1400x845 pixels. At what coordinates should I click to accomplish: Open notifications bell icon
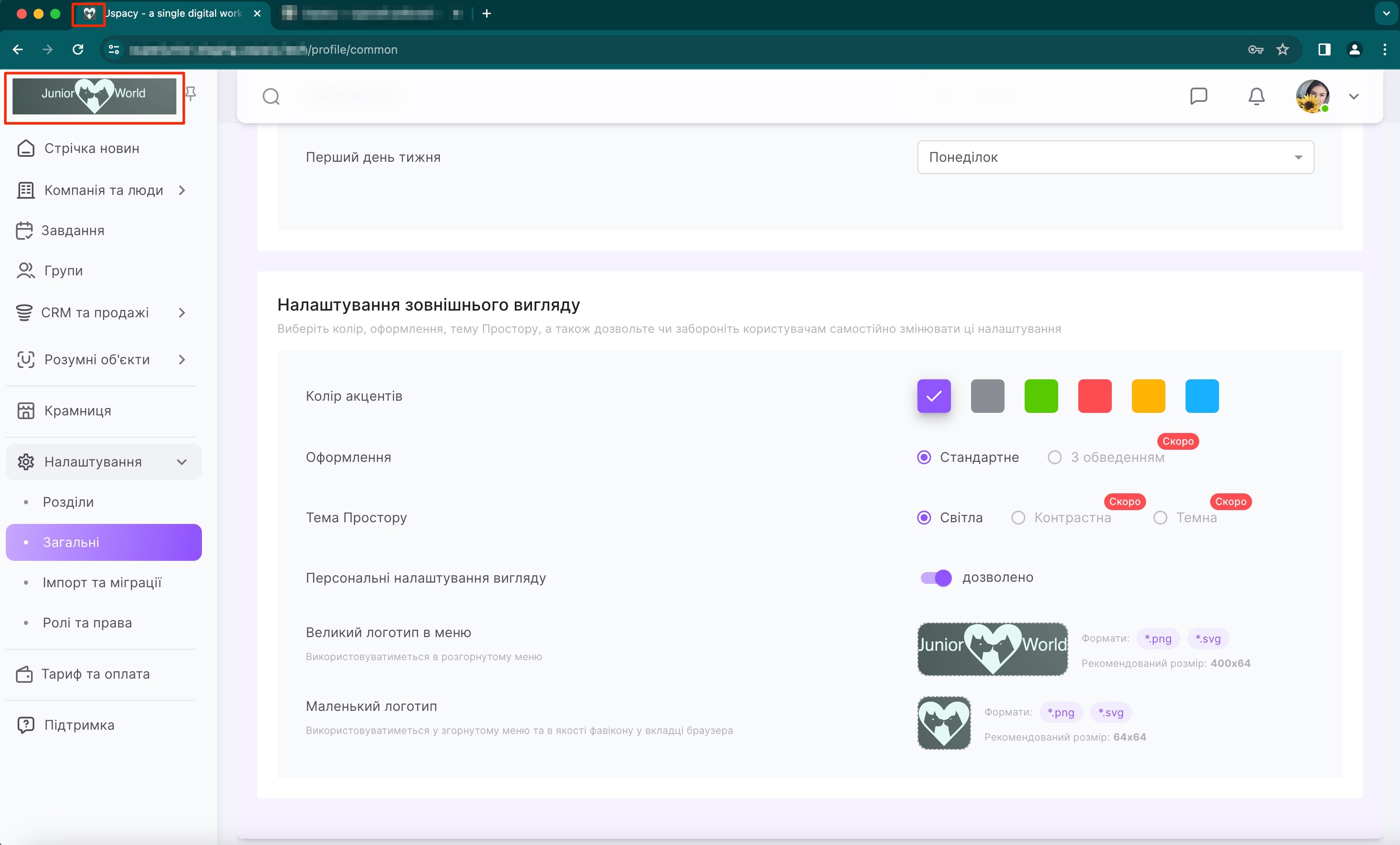point(1256,96)
